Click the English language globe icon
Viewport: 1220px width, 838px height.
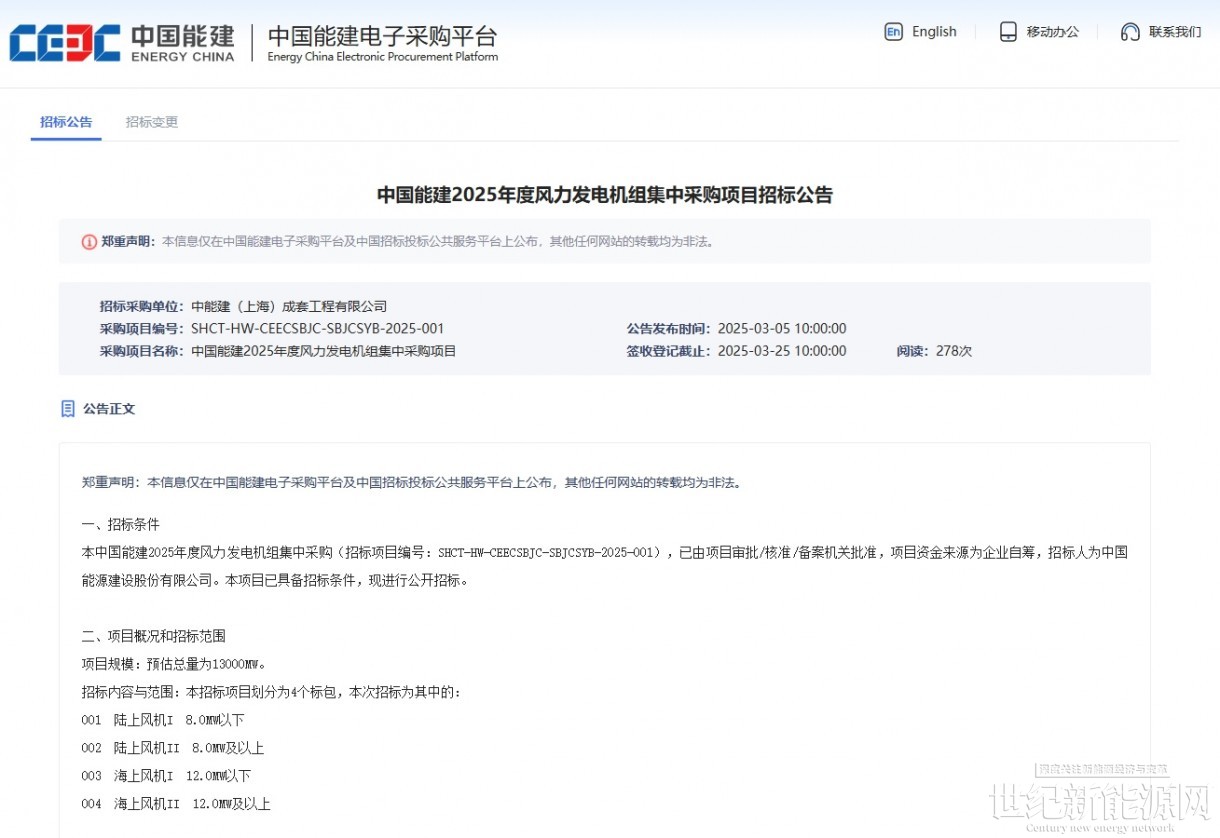893,32
